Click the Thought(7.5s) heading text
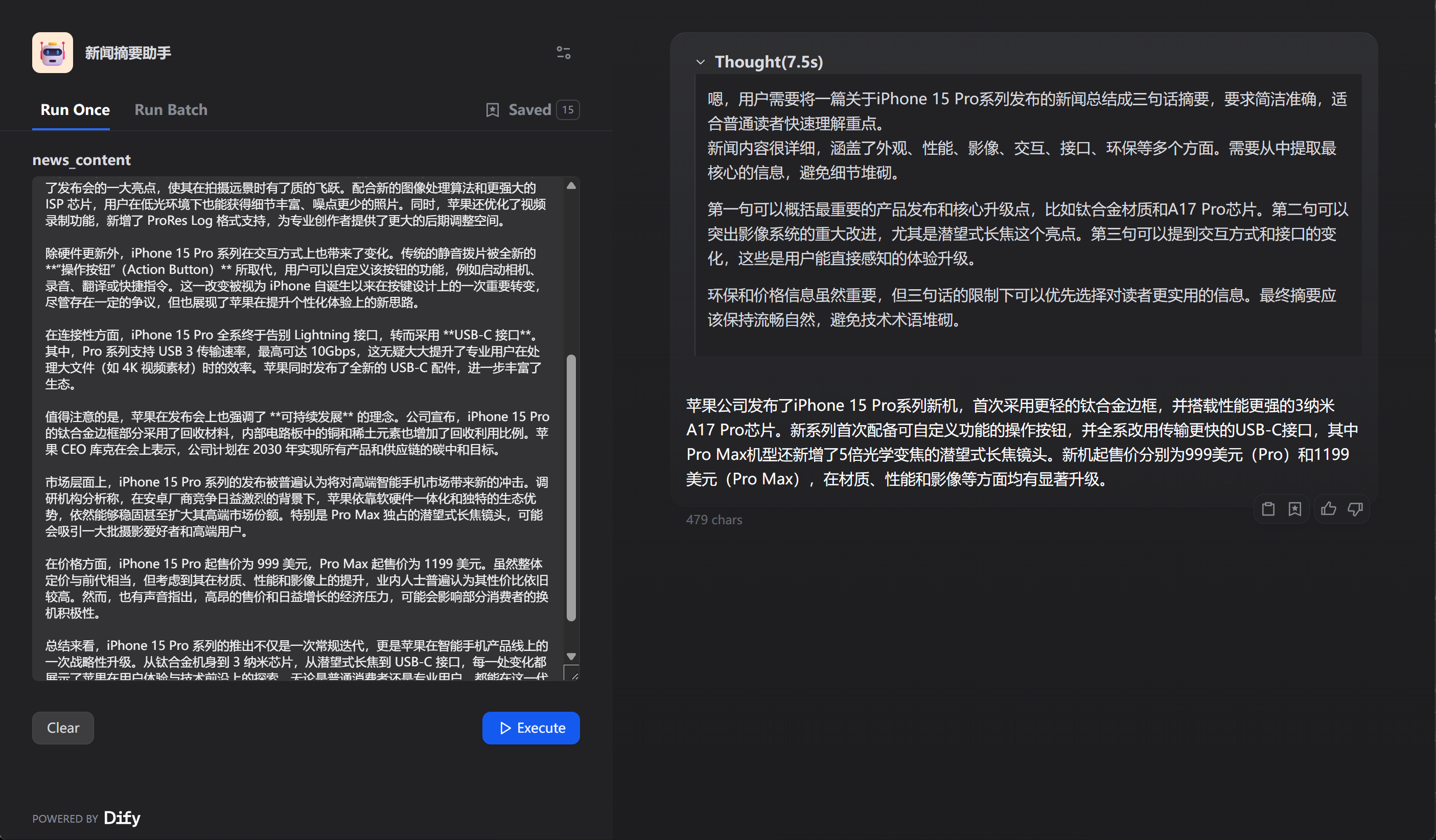 pos(769,61)
